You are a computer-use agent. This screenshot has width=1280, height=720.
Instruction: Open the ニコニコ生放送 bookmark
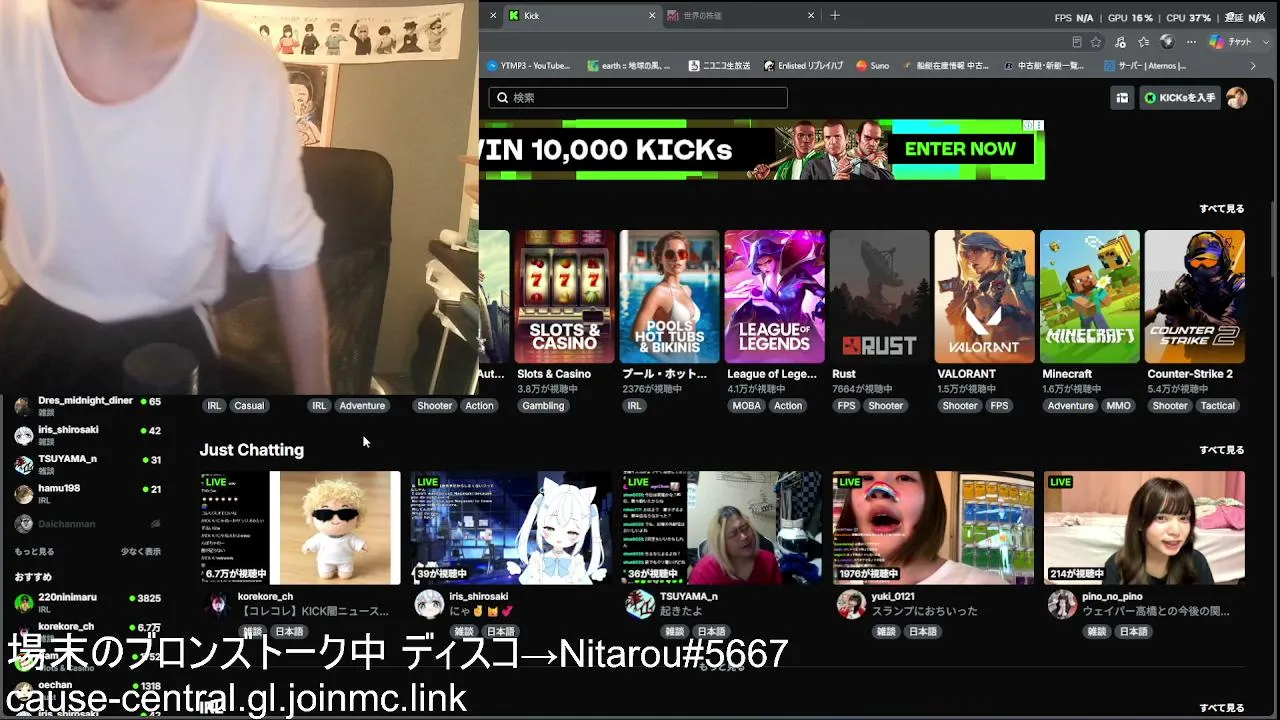click(x=719, y=66)
